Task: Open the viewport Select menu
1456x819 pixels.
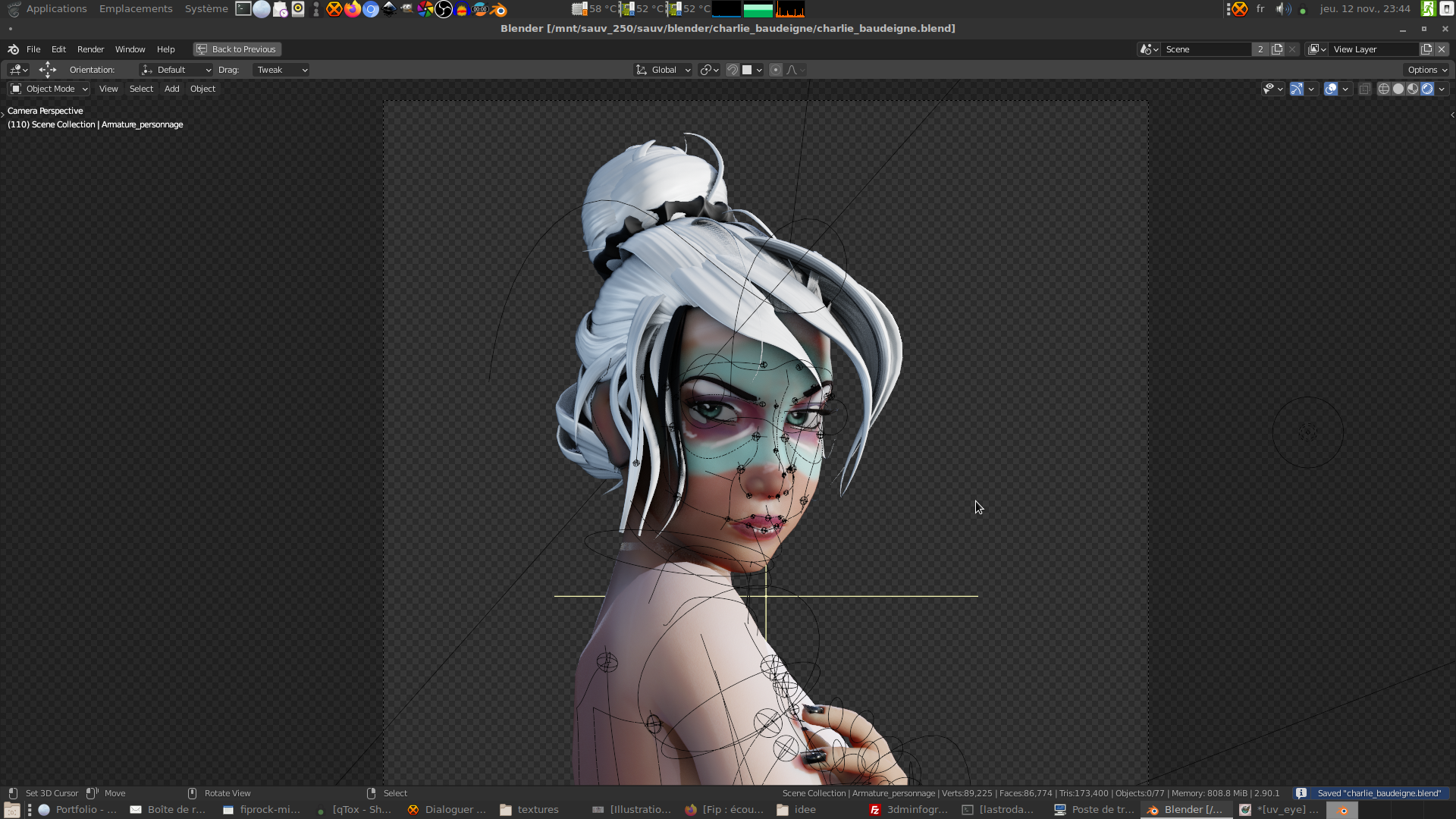Action: pyautogui.click(x=141, y=89)
